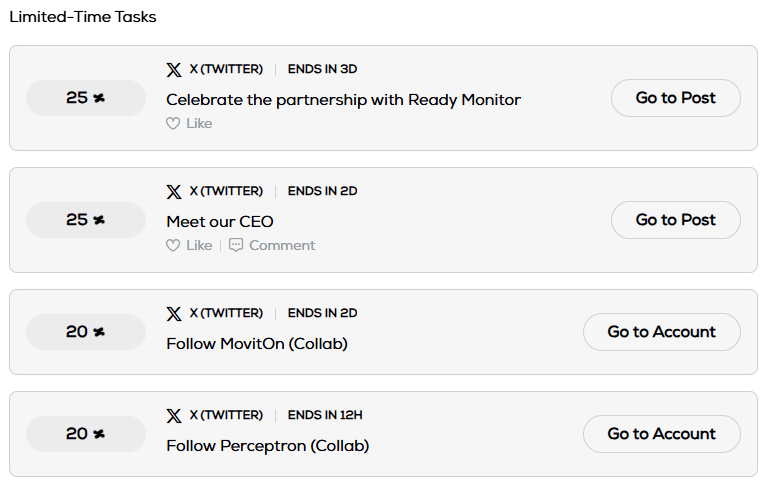Open Go to Account for Perceptron
Viewport: 761px width, 481px height.
(661, 434)
